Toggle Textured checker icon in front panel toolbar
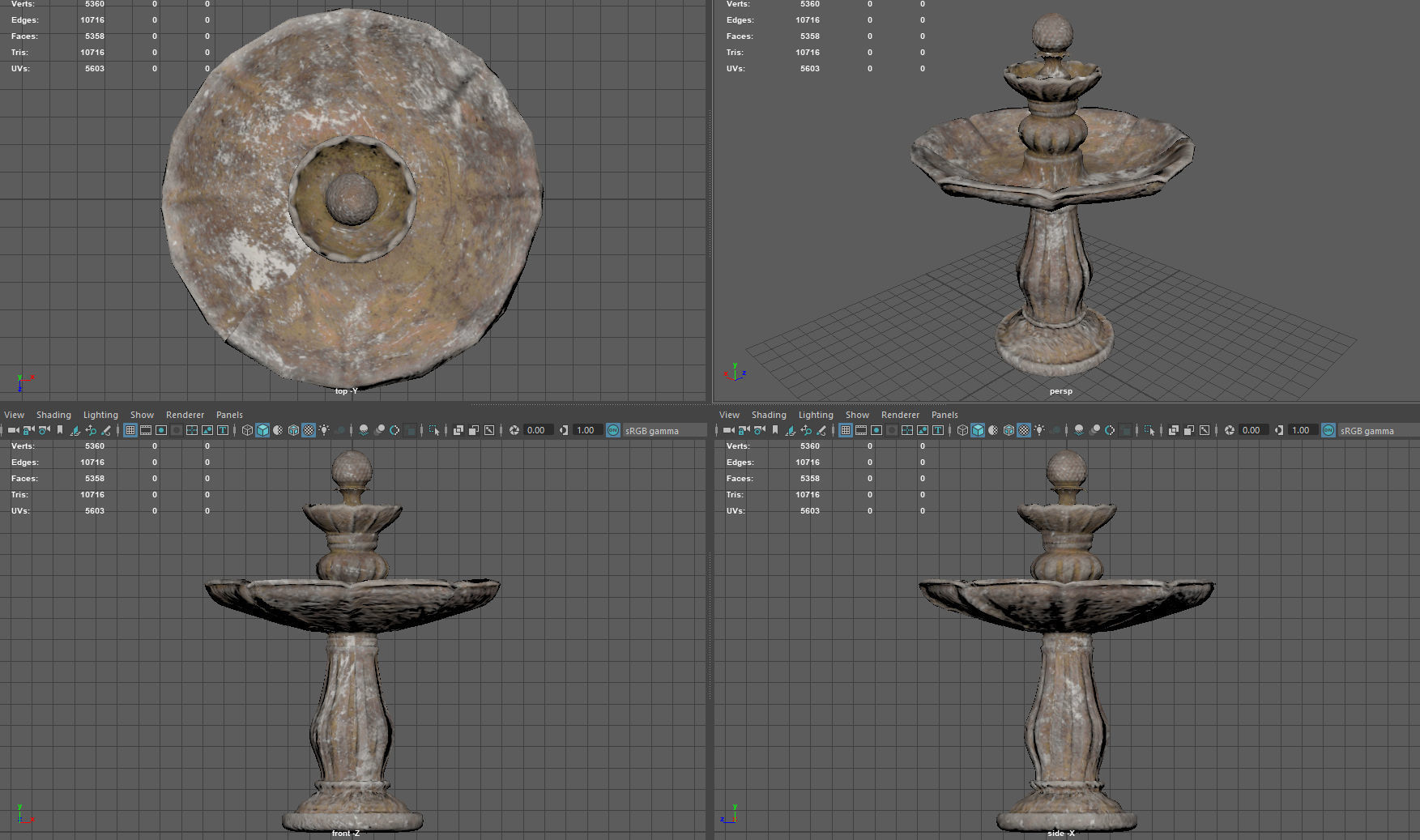This screenshot has width=1420, height=840. [x=309, y=430]
